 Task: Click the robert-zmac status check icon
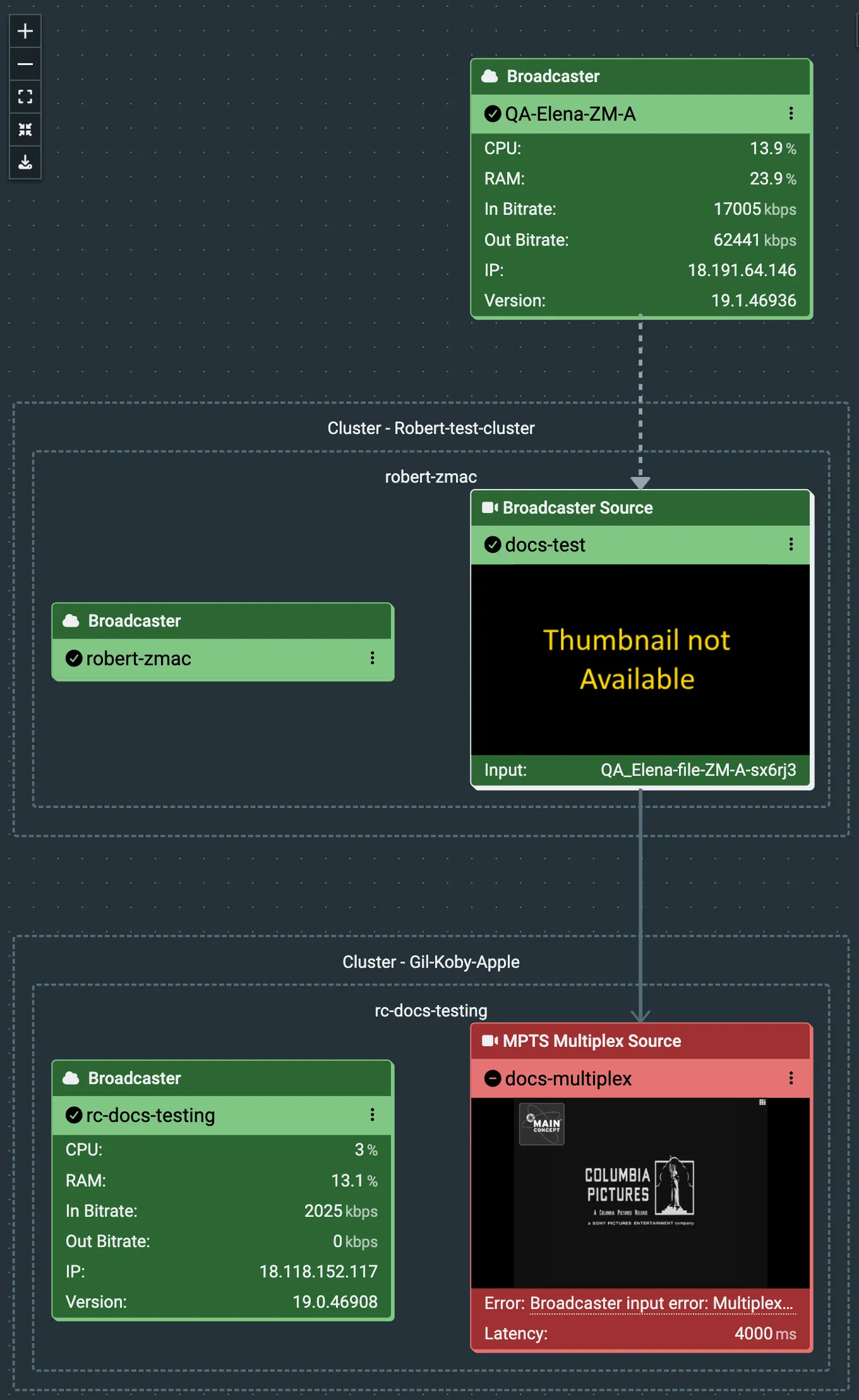74,658
